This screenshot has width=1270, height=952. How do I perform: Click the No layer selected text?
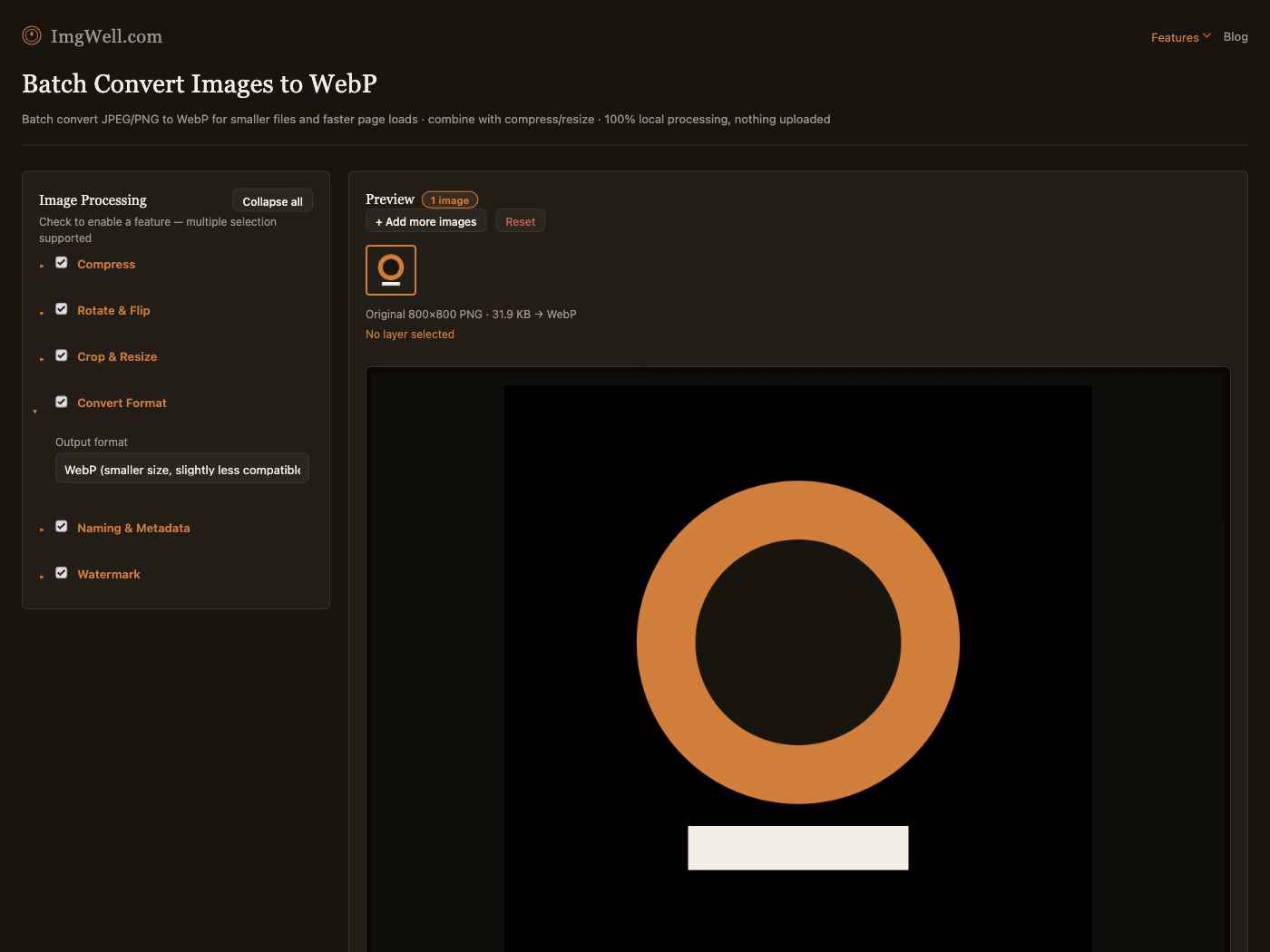tap(410, 334)
